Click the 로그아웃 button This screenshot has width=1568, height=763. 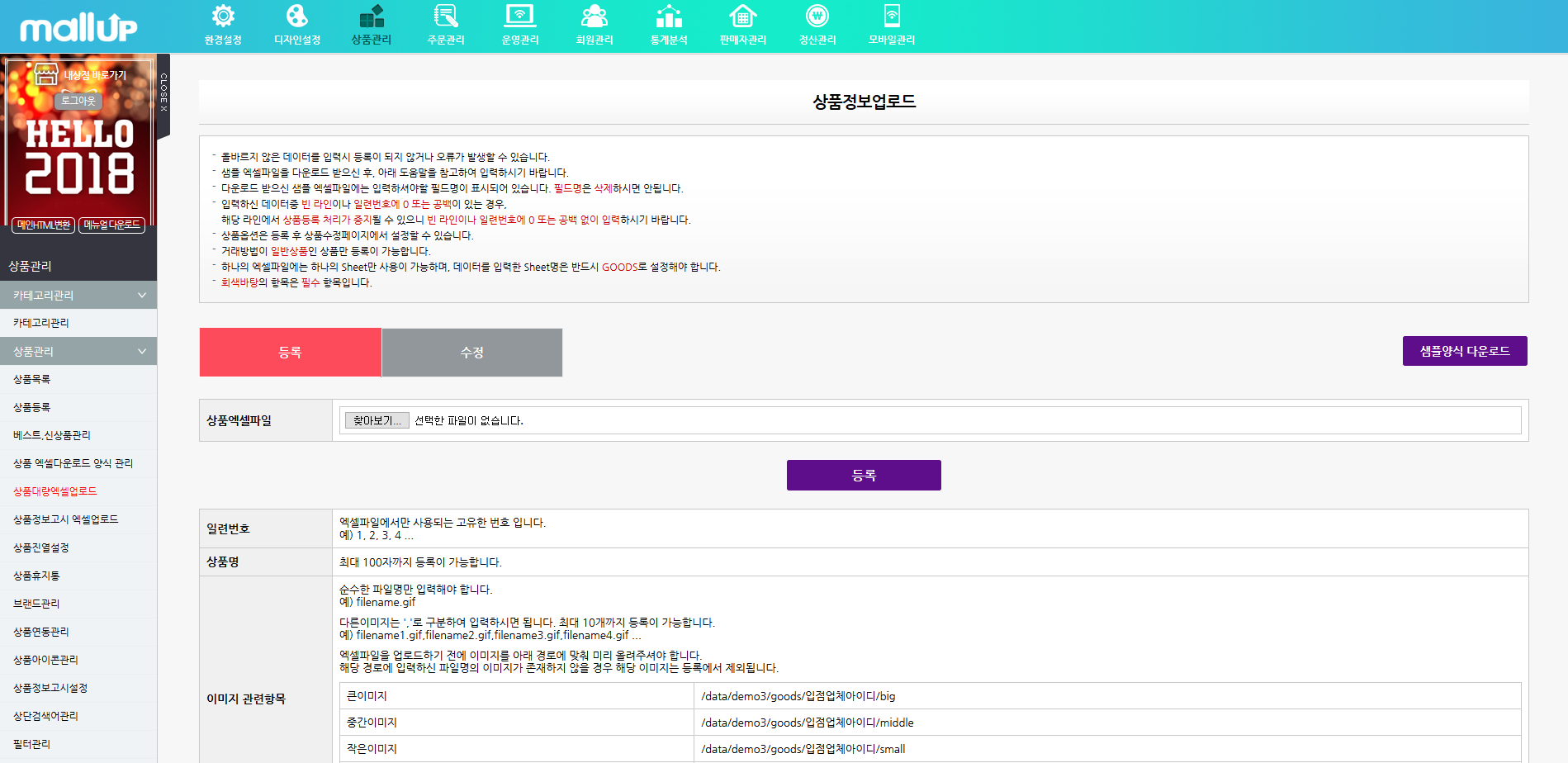[78, 101]
